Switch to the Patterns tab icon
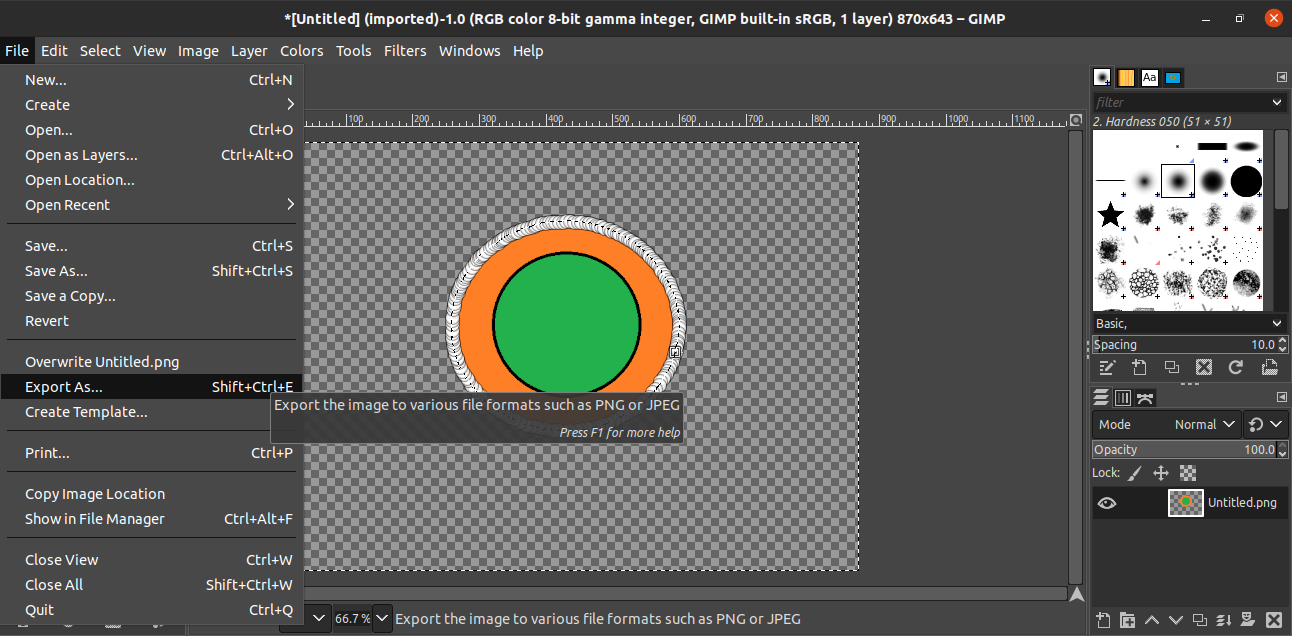1292x636 pixels. (x=1126, y=77)
